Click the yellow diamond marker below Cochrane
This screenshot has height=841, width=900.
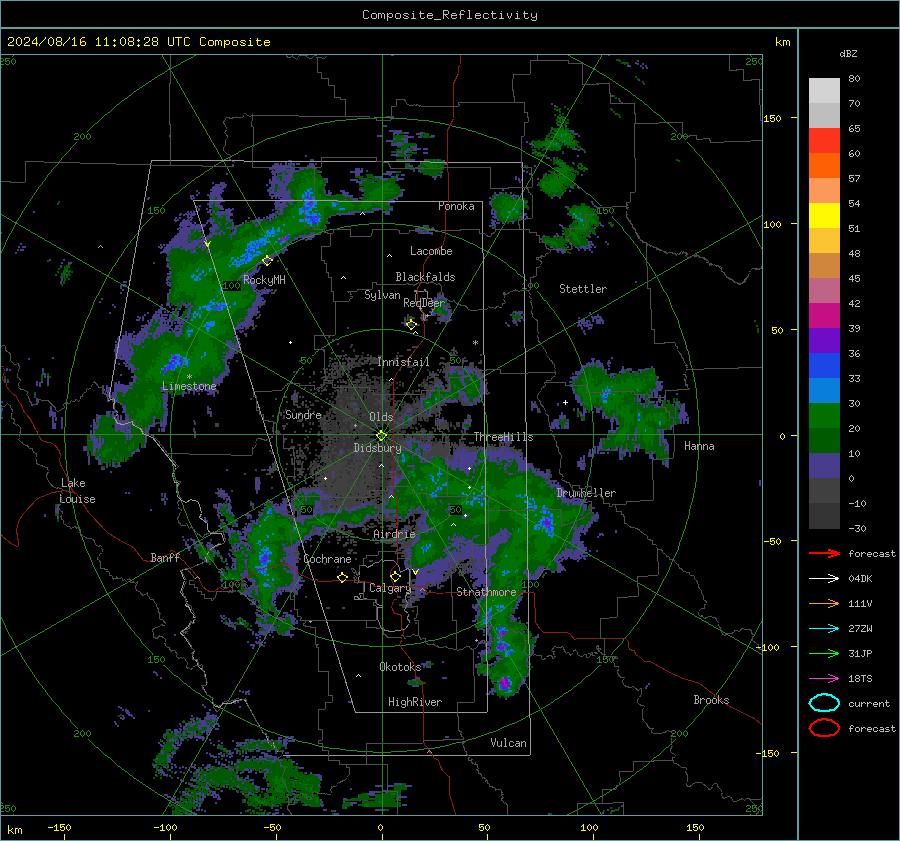tap(342, 577)
